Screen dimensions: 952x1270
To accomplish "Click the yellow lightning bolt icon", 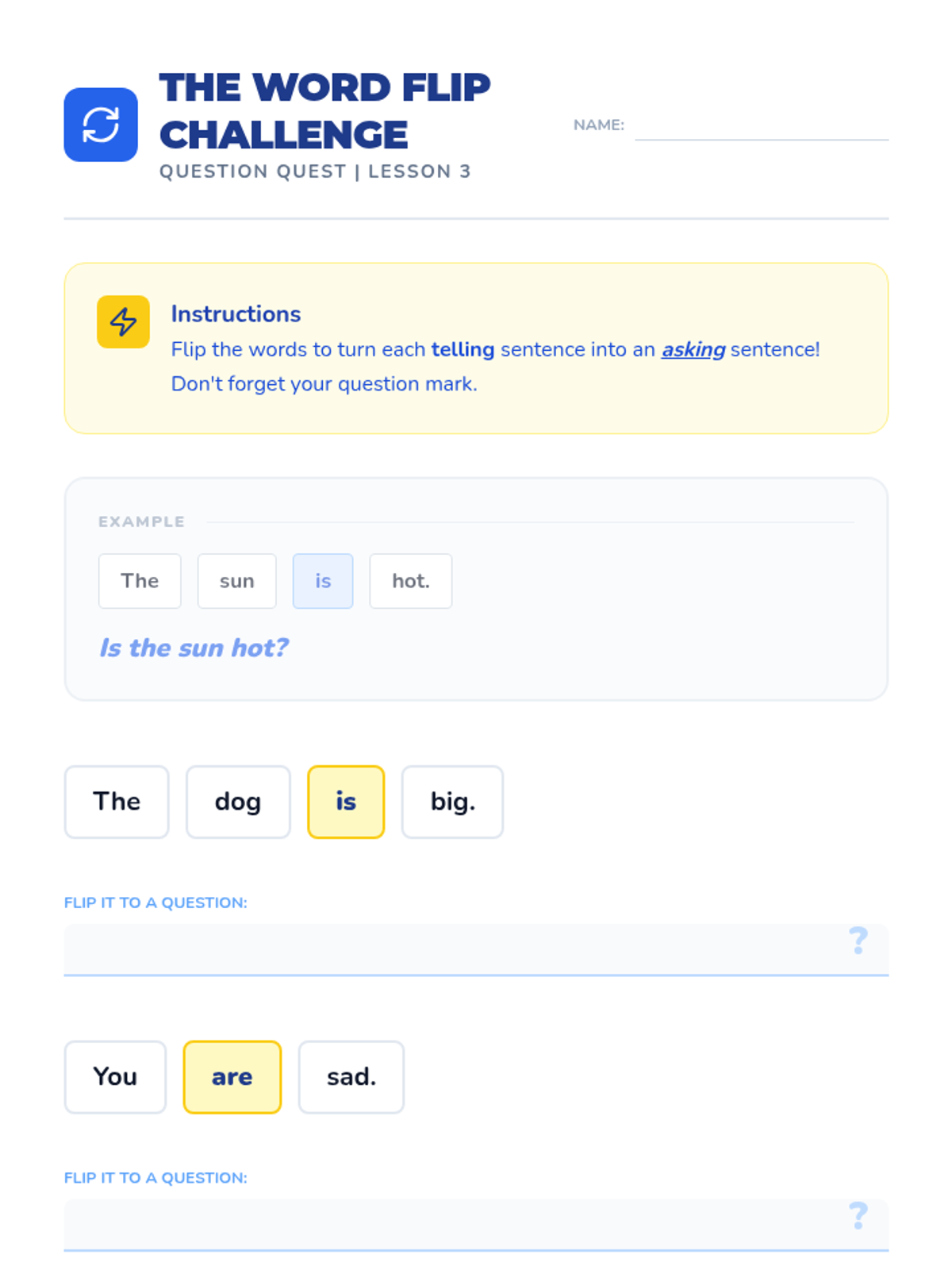I will point(123,321).
